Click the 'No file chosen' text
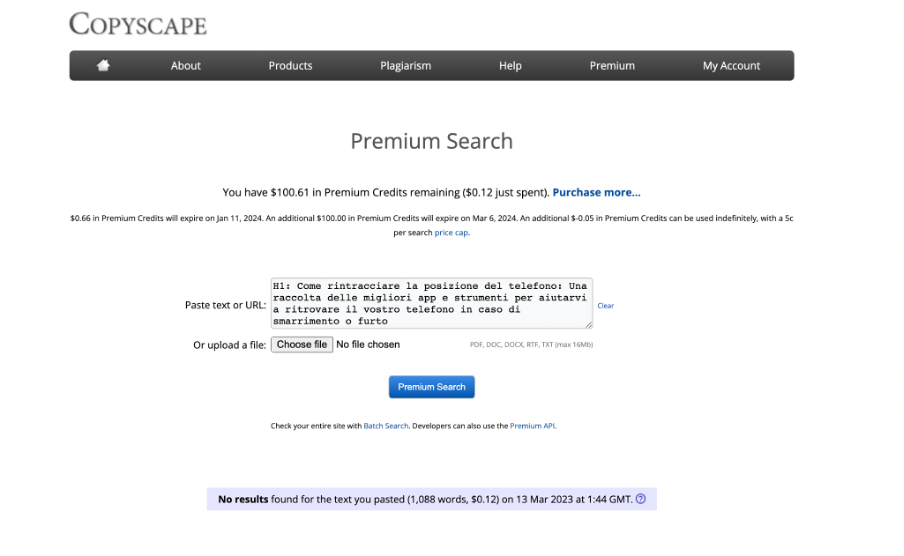Screen dimensions: 904x556 [368, 344]
